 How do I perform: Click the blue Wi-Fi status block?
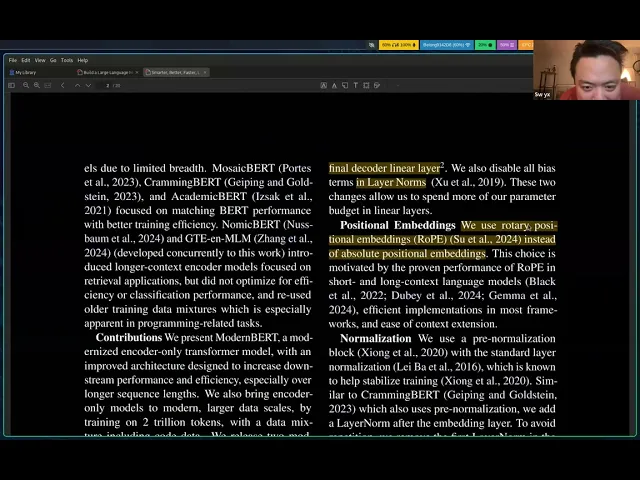447,45
